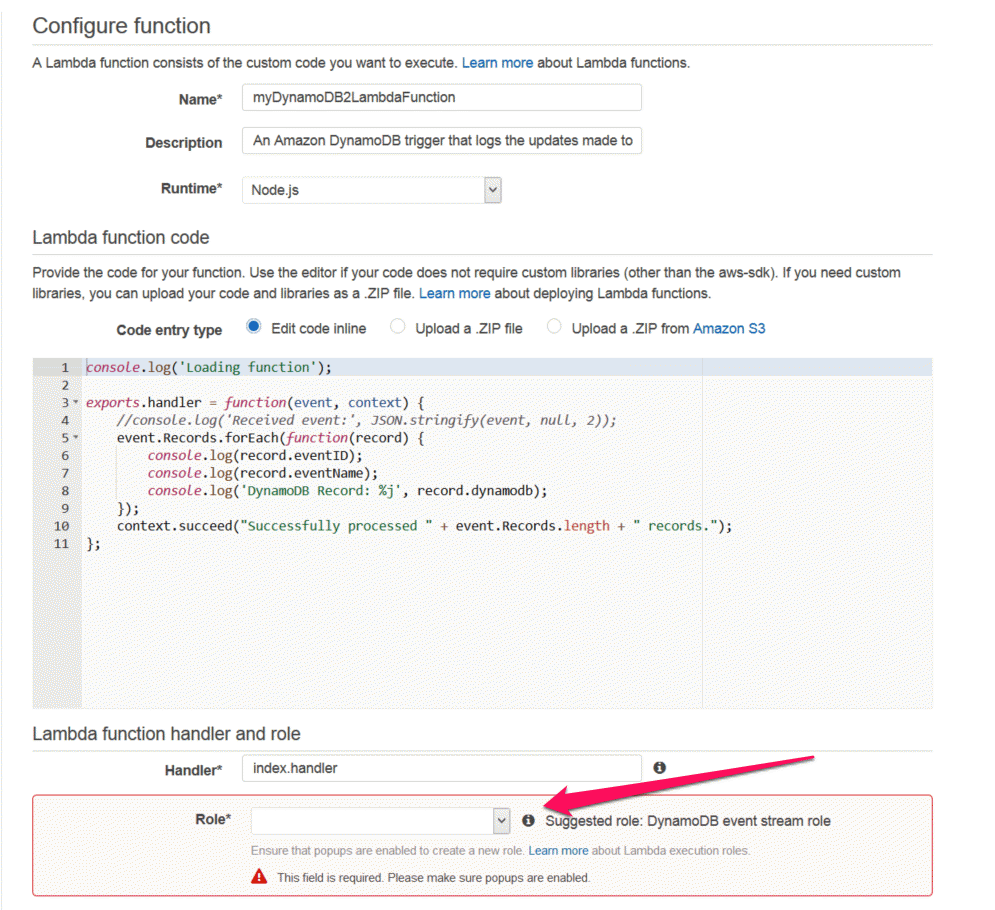995x910 pixels.
Task: Open the Runtime Node.js dropdown
Action: (x=372, y=190)
